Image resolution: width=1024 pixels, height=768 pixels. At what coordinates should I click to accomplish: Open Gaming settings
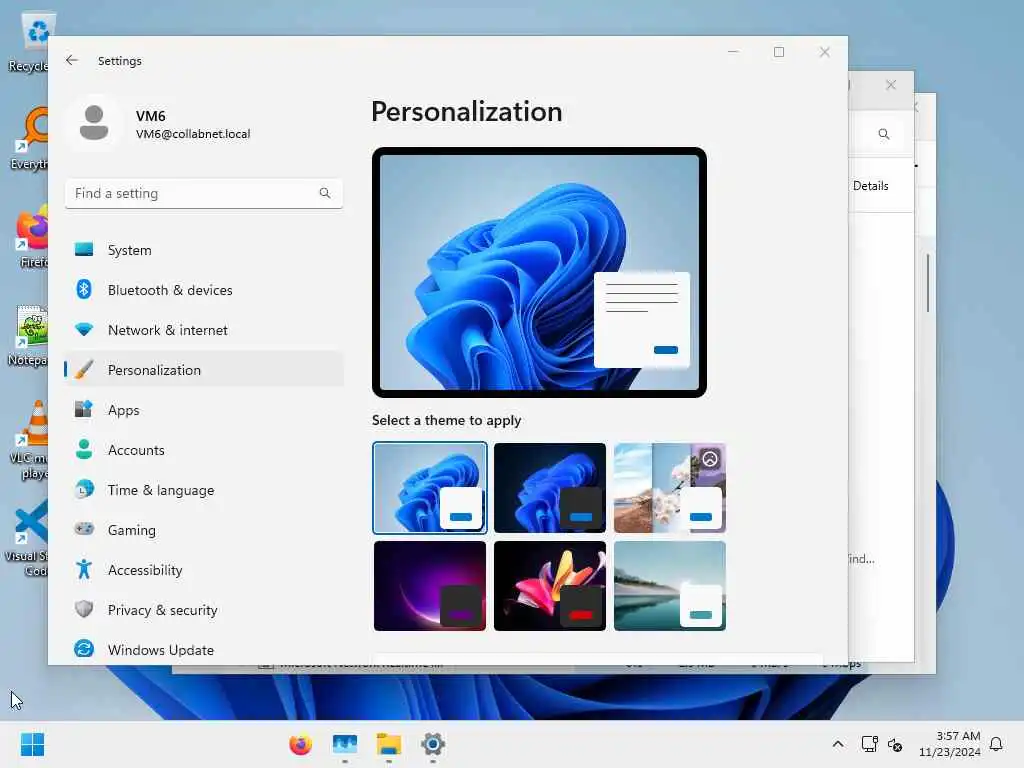(x=204, y=530)
